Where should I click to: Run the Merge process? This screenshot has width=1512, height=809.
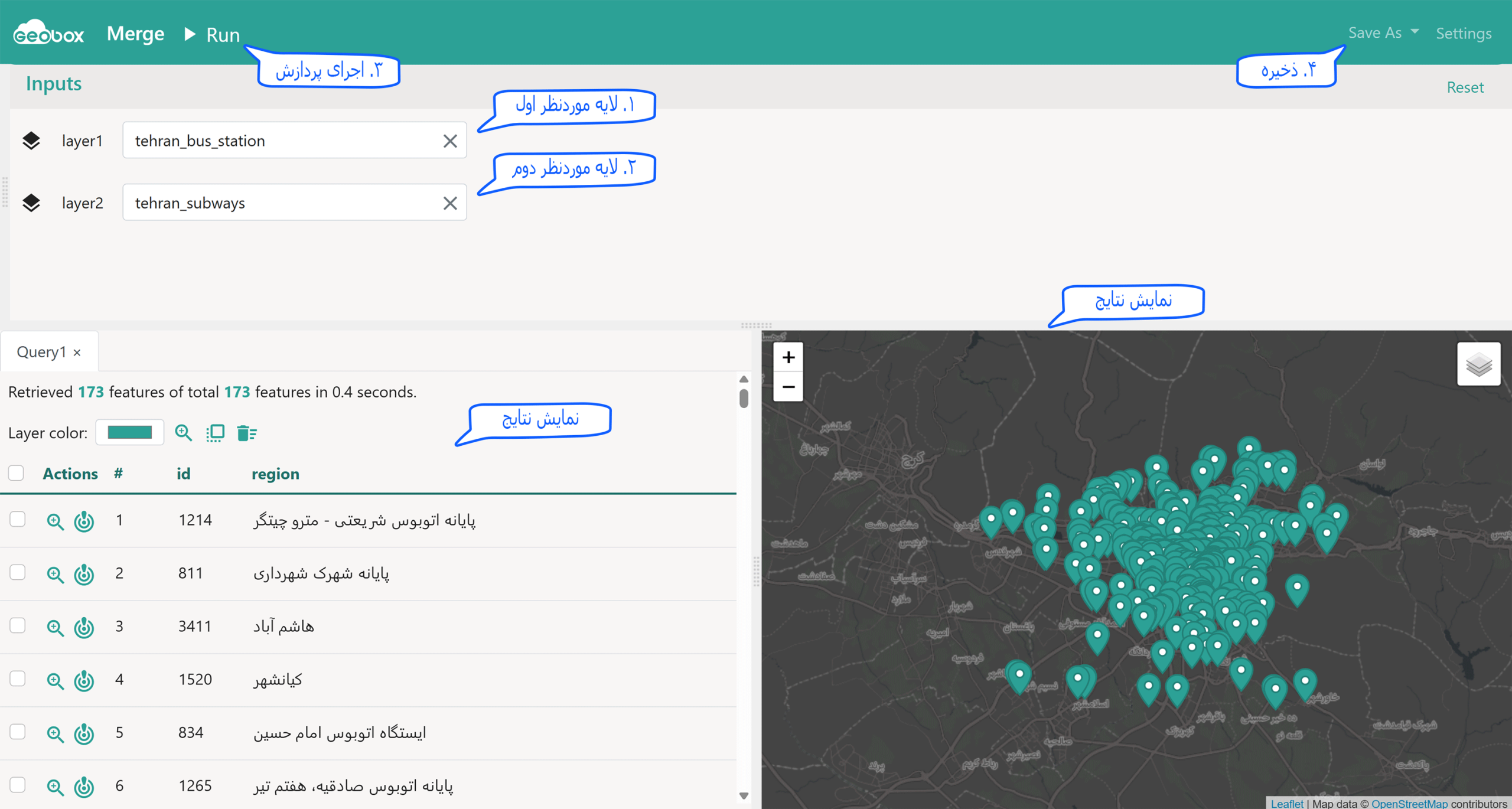212,34
